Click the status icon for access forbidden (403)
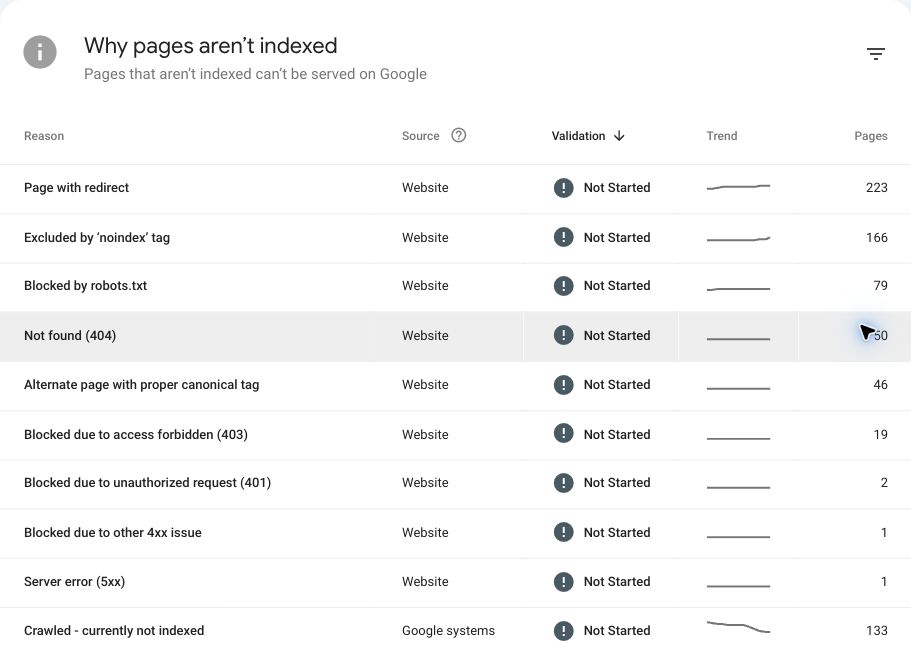This screenshot has height=650, width=911. click(x=564, y=434)
